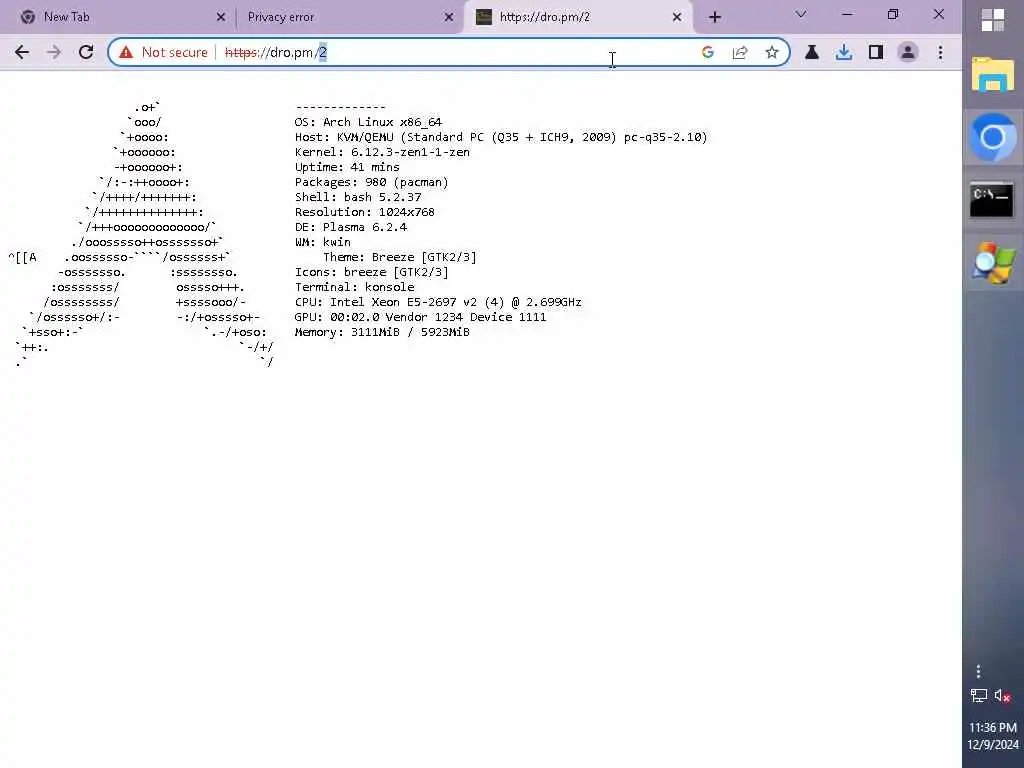Restore down the Chrome window
The image size is (1024, 768).
click(893, 14)
